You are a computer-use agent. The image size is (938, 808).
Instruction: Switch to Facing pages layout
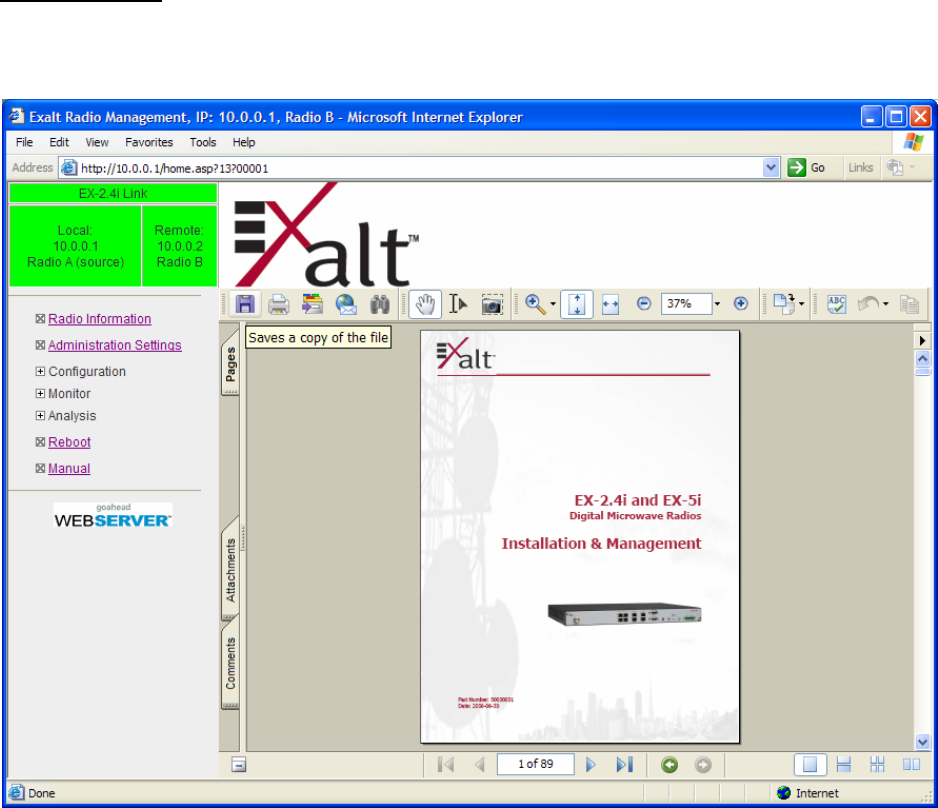pyautogui.click(x=911, y=764)
